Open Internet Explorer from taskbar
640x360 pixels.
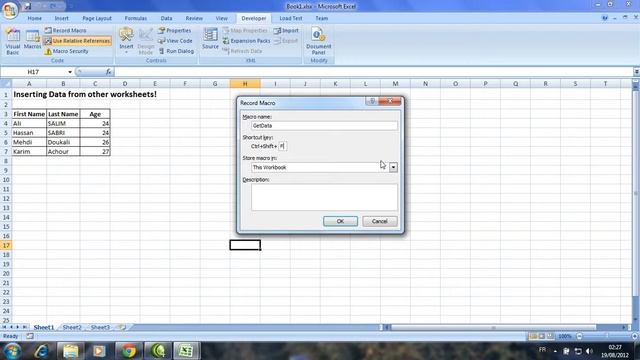click(41, 351)
